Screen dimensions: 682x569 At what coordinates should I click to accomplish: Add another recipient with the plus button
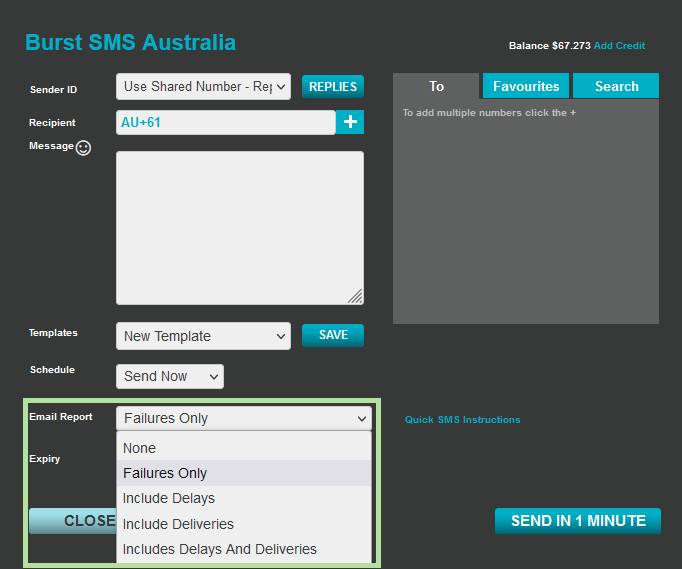tap(350, 122)
